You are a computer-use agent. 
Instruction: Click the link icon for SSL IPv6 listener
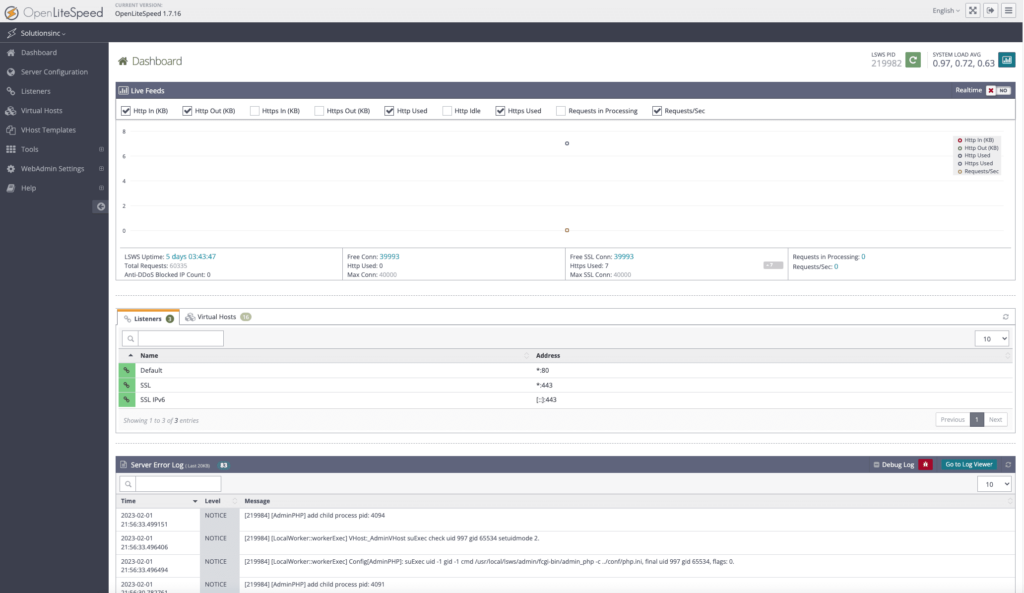point(127,400)
